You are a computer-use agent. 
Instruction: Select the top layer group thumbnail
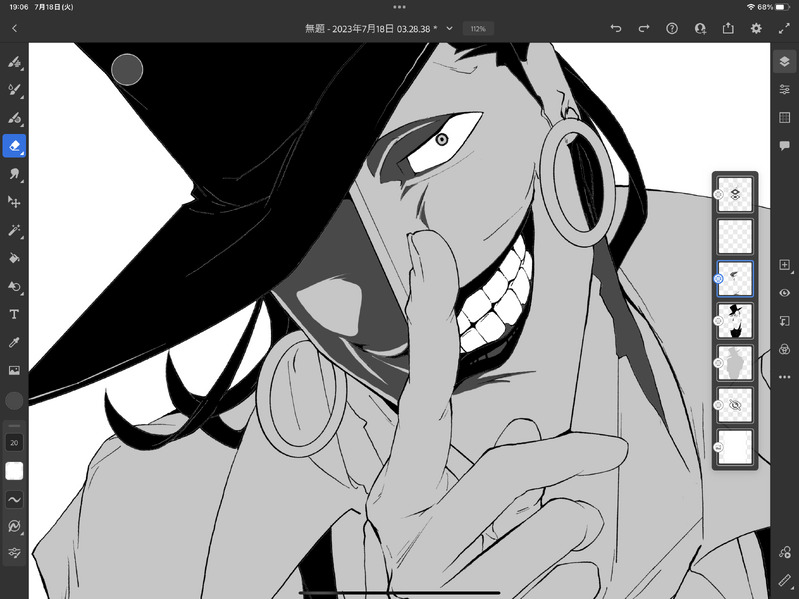(x=735, y=195)
